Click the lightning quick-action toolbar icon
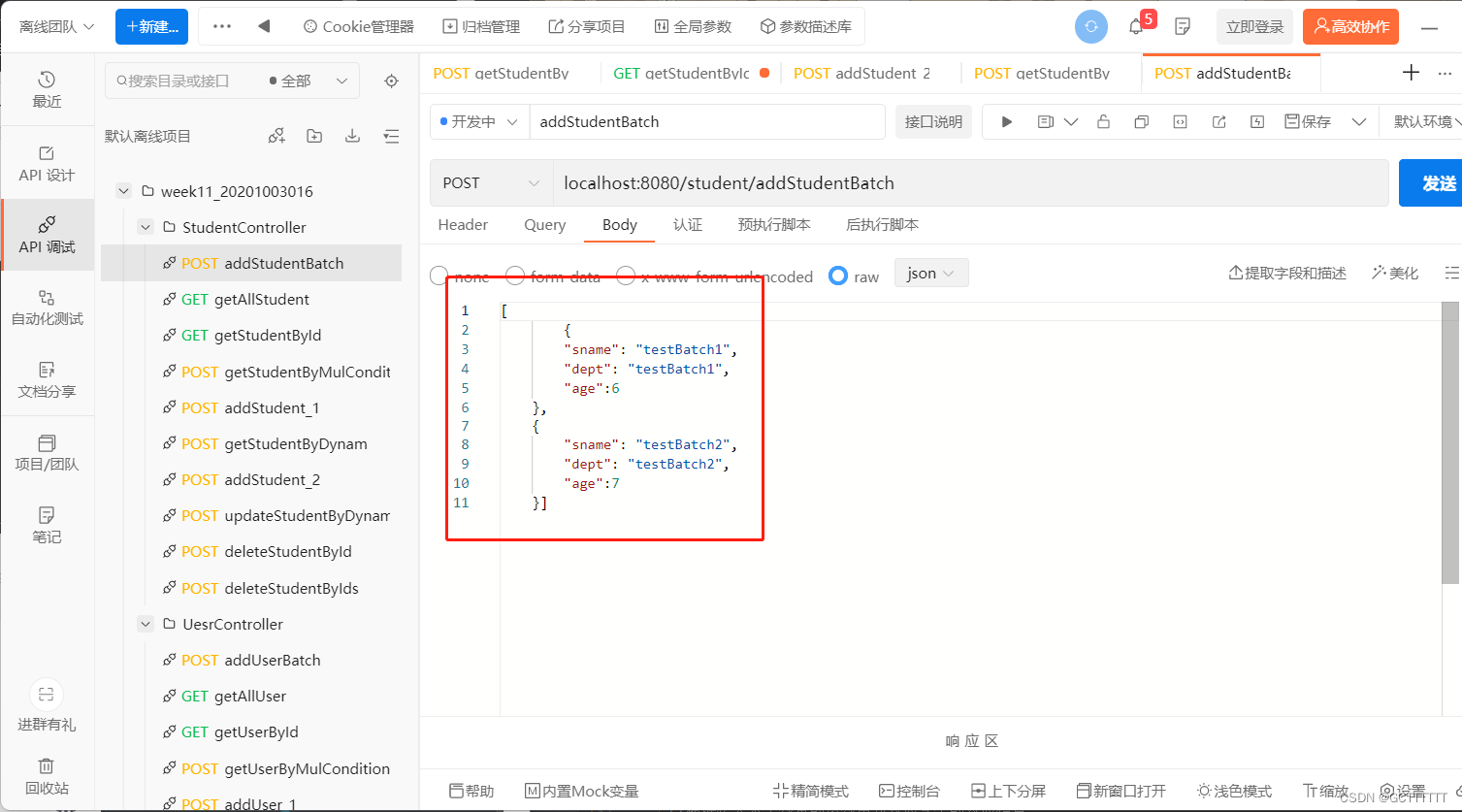The height and width of the screenshot is (812, 1462). pos(1257,121)
